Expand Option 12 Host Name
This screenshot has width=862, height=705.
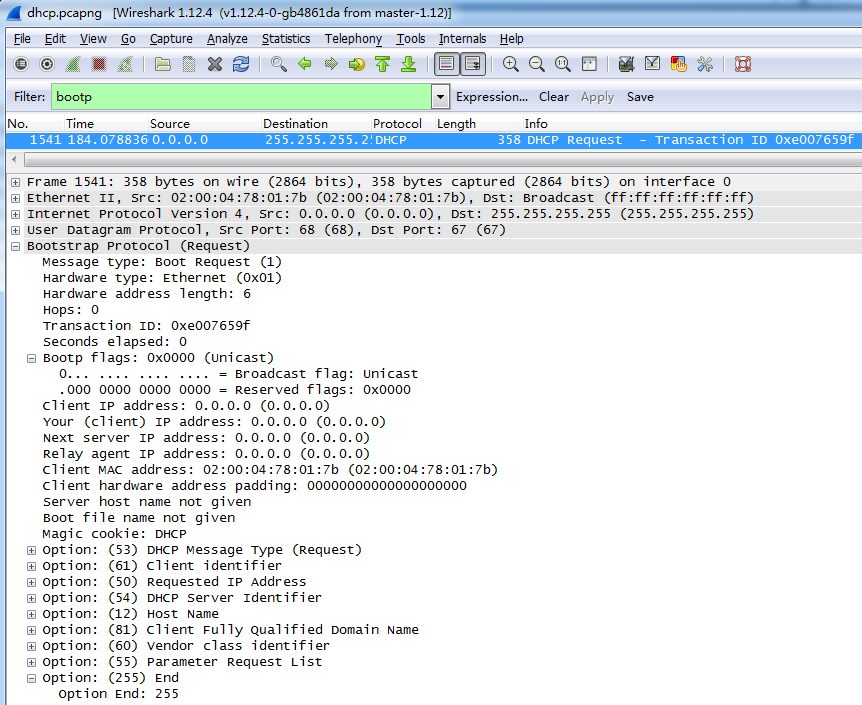pyautogui.click(x=31, y=614)
